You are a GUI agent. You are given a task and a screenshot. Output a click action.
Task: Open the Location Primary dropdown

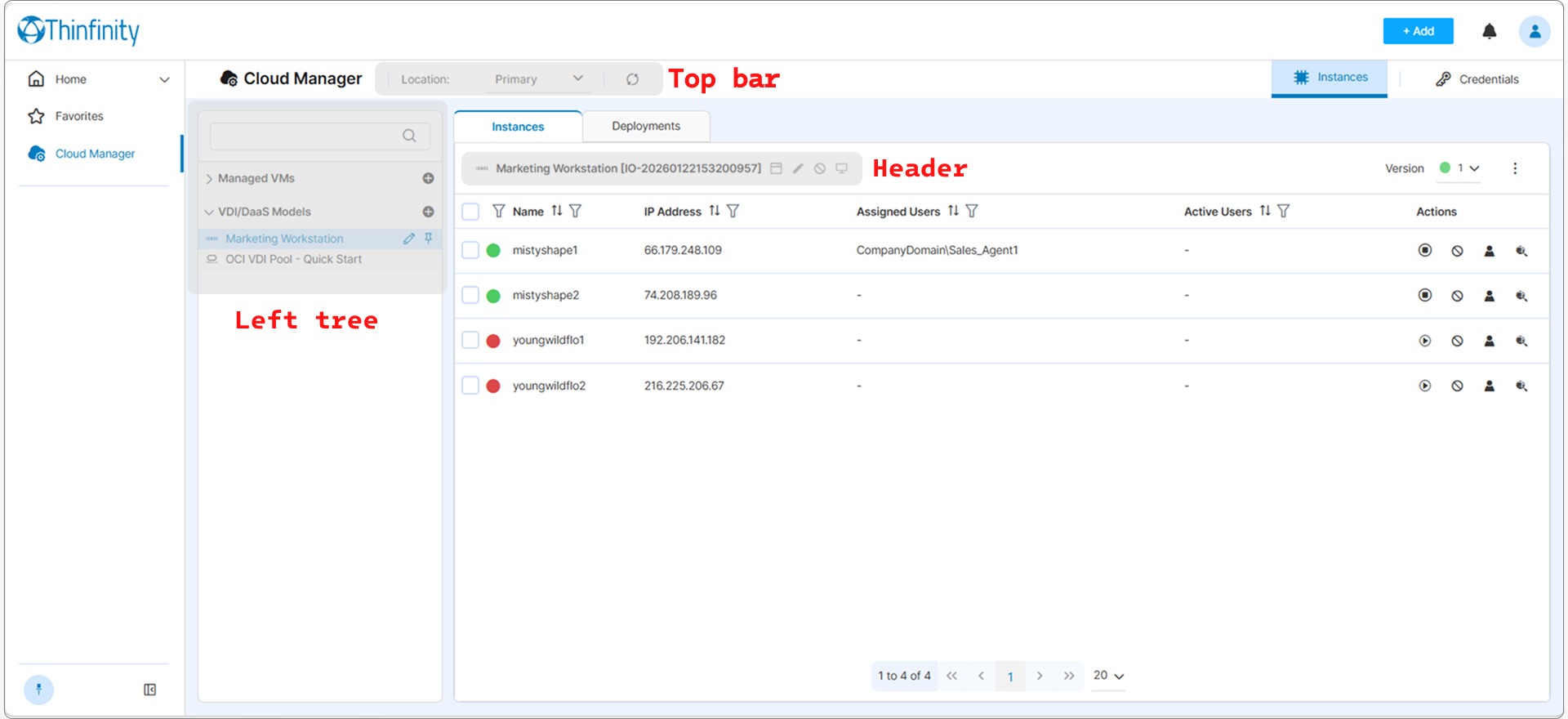538,79
